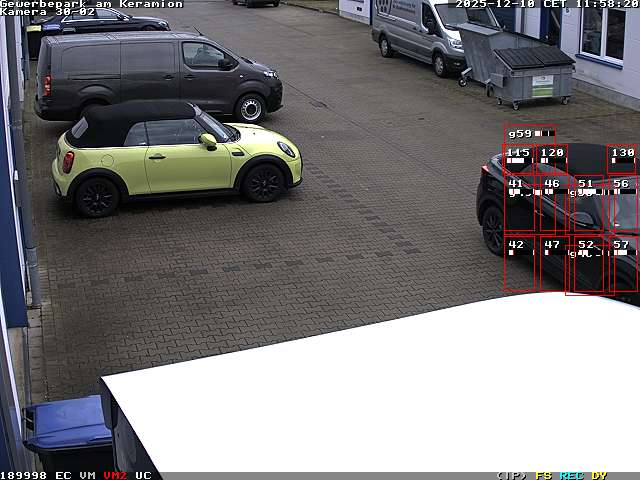This screenshot has height=480, width=640.
Task: Click the red VM2 status flag
Action: (115, 475)
